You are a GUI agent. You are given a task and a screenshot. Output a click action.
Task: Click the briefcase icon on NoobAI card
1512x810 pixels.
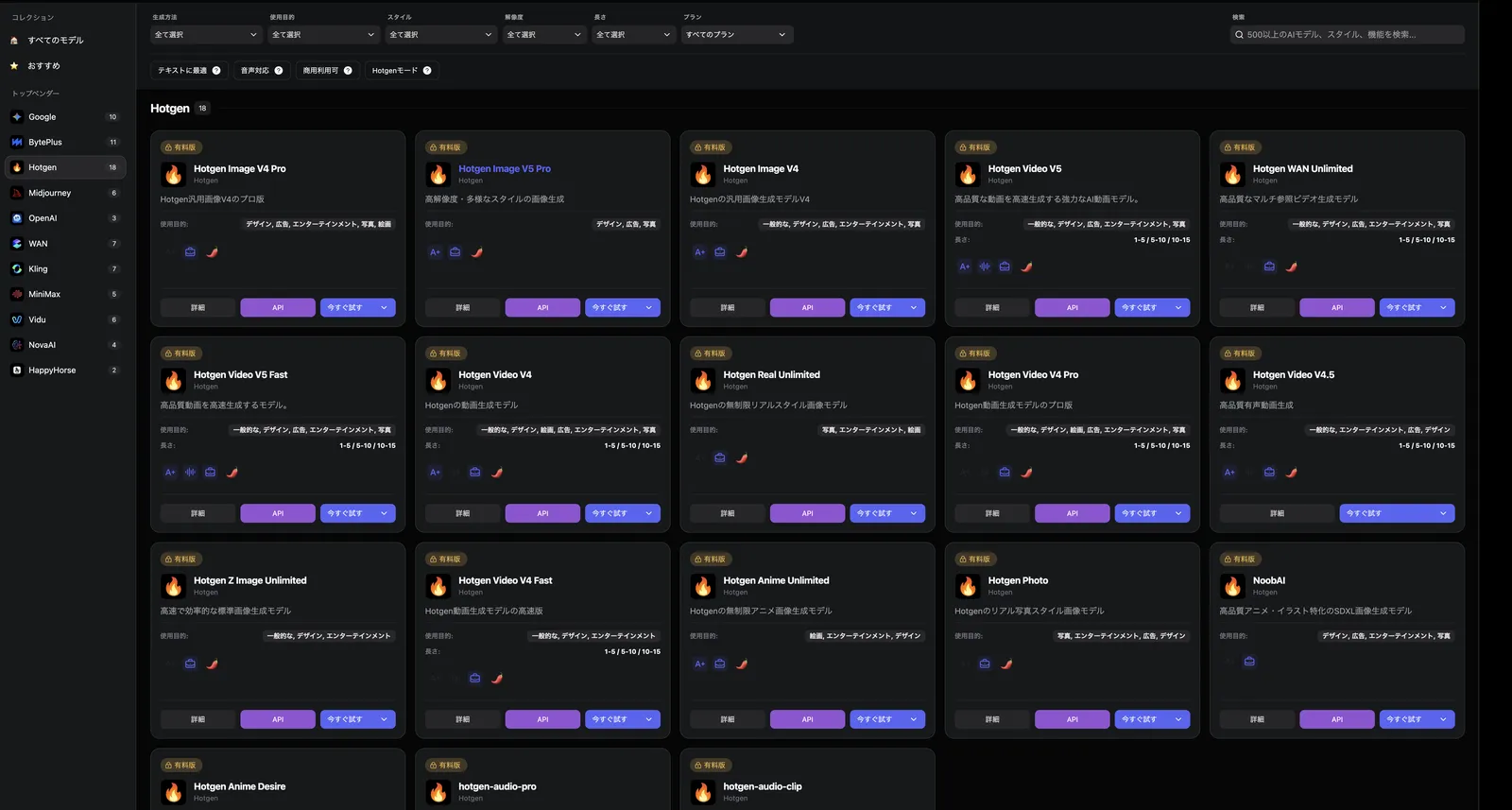[1249, 662]
